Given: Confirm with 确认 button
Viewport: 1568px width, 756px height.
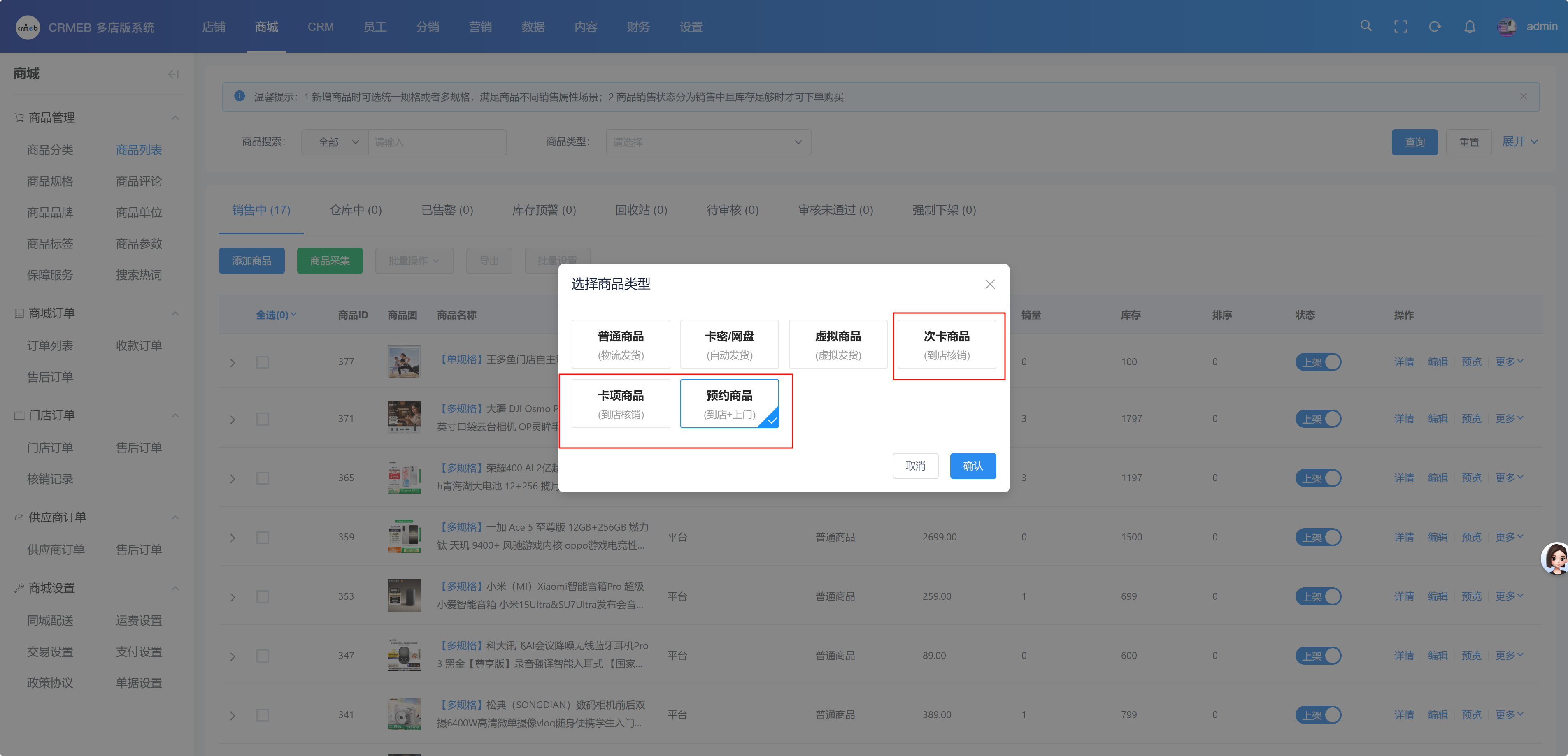Looking at the screenshot, I should (x=973, y=466).
